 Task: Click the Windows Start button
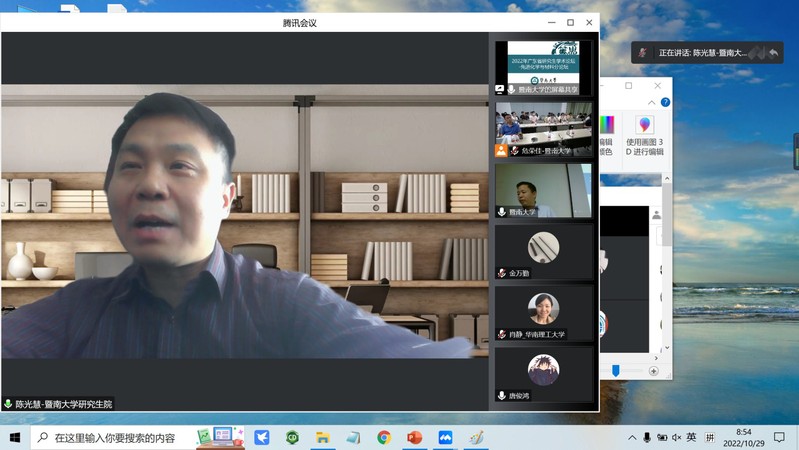(15, 438)
